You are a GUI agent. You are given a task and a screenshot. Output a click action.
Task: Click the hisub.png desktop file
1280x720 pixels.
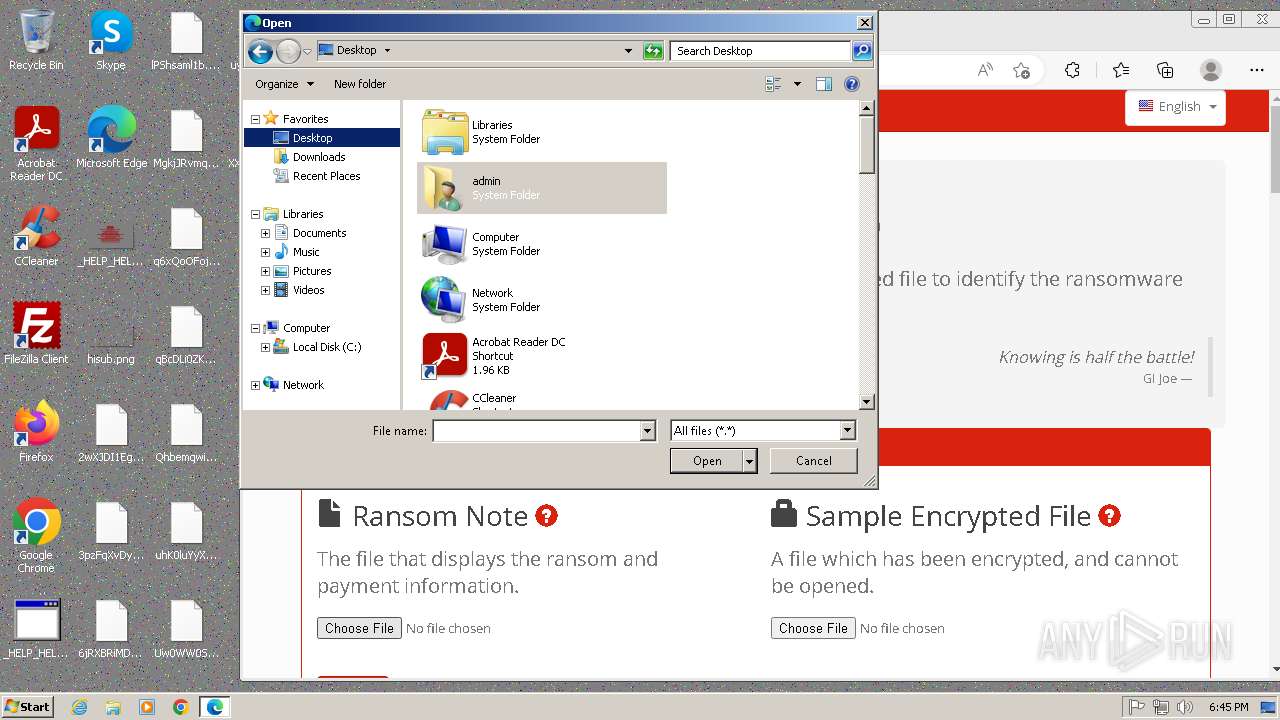point(111,334)
